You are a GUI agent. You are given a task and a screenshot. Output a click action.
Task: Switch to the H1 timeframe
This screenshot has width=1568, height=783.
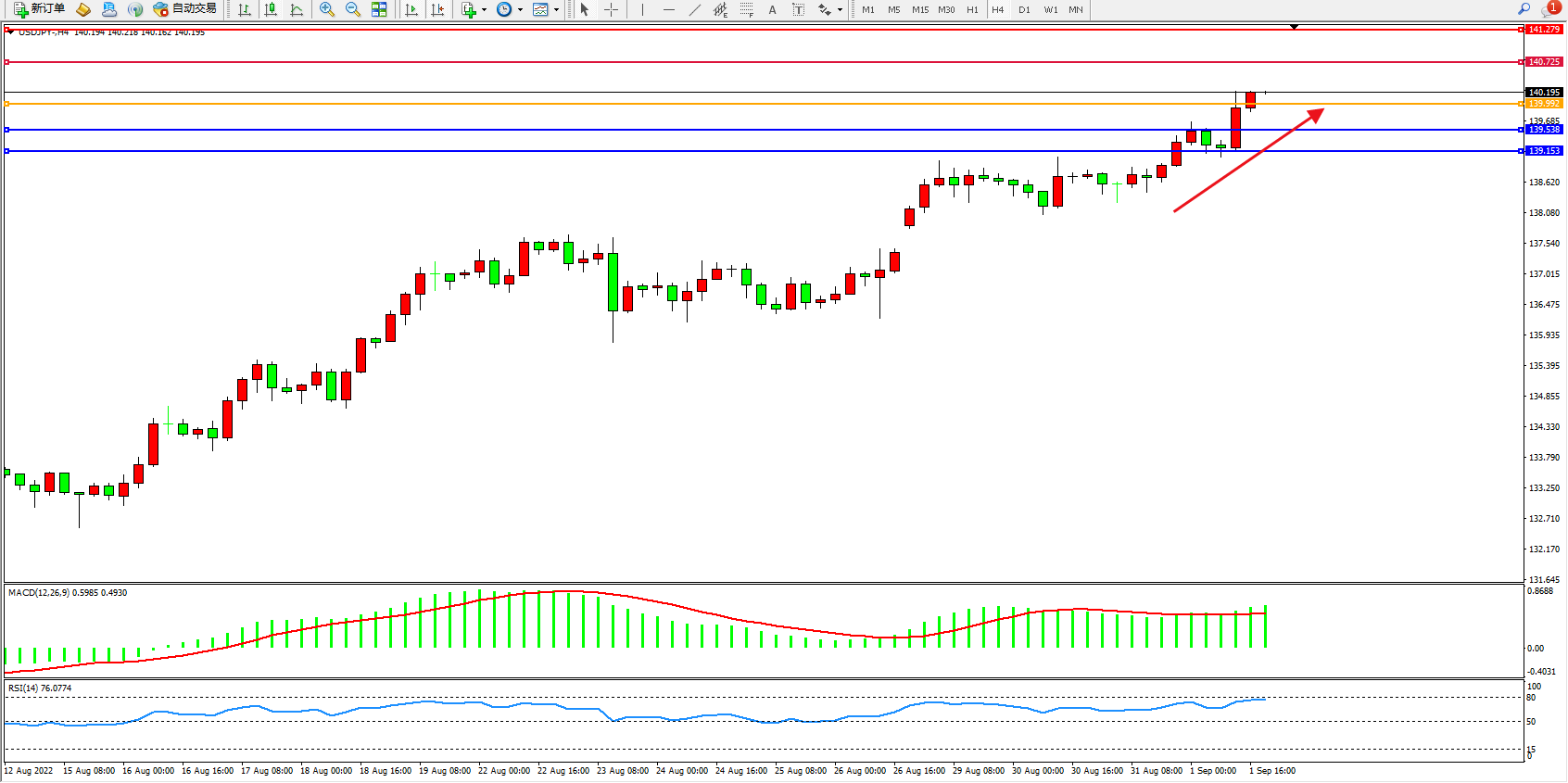point(972,9)
